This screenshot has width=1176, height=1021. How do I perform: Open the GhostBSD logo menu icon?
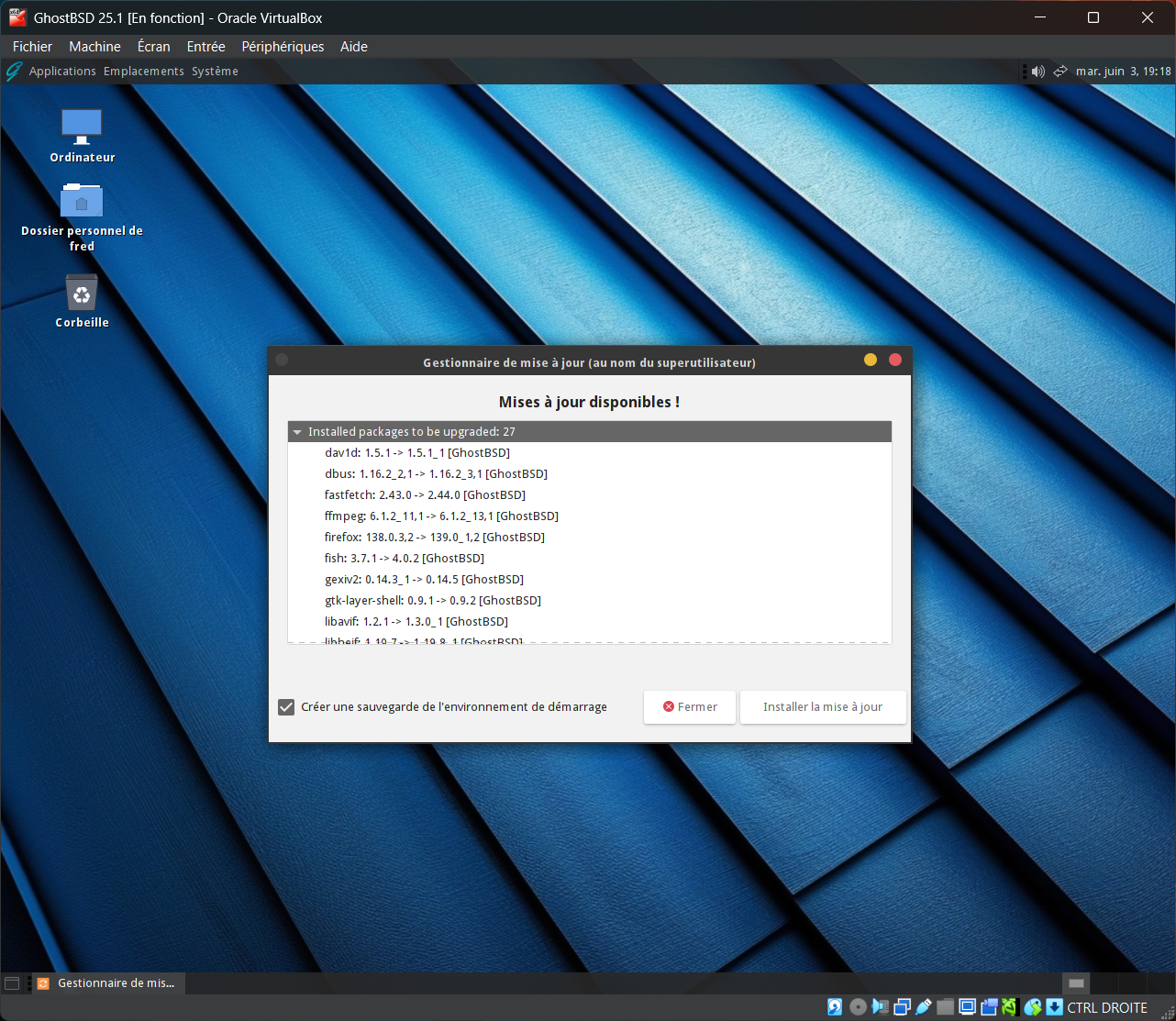click(x=13, y=72)
